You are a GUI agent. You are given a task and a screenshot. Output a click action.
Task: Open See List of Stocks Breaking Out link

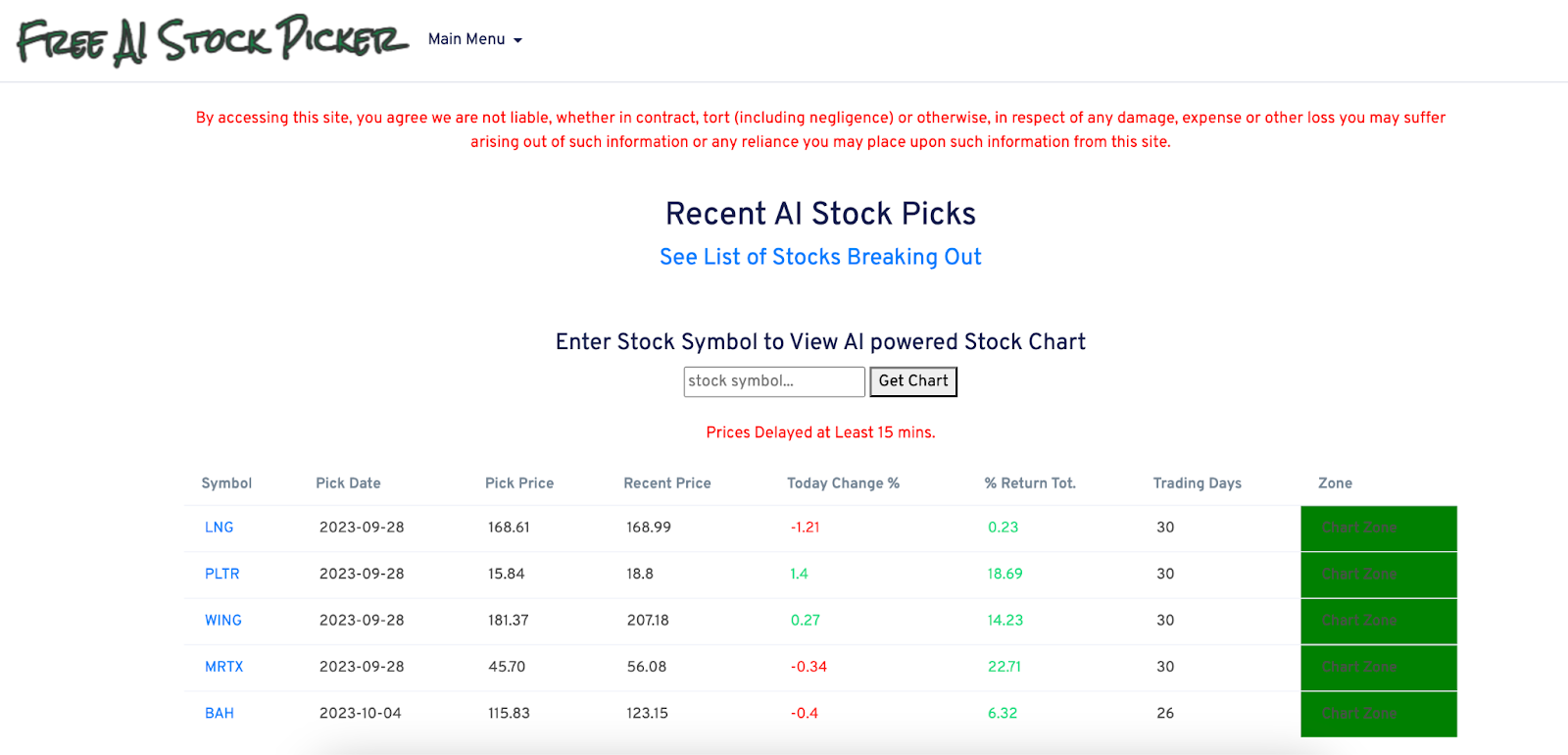820,257
